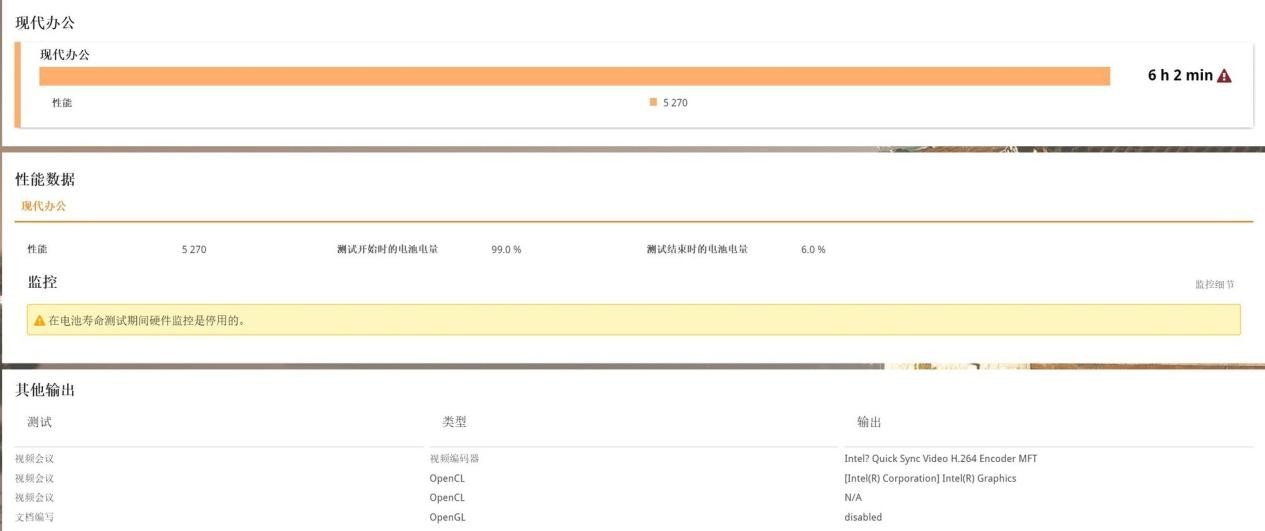This screenshot has height=531, width=1265.
Task: Click the 5 270 value in performance data row
Action: [194, 249]
